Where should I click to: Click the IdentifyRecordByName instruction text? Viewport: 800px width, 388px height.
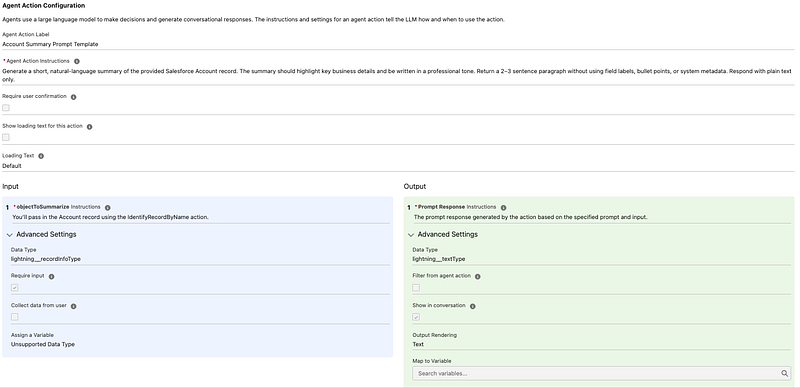pyautogui.click(x=111, y=217)
